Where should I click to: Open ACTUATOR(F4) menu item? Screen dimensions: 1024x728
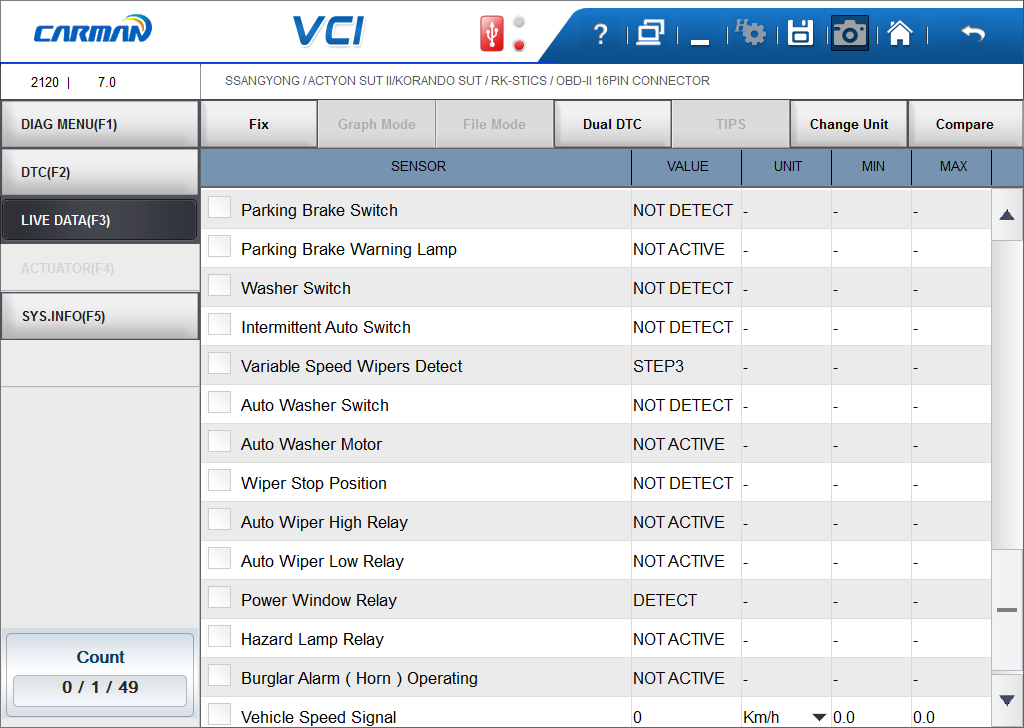coord(99,268)
